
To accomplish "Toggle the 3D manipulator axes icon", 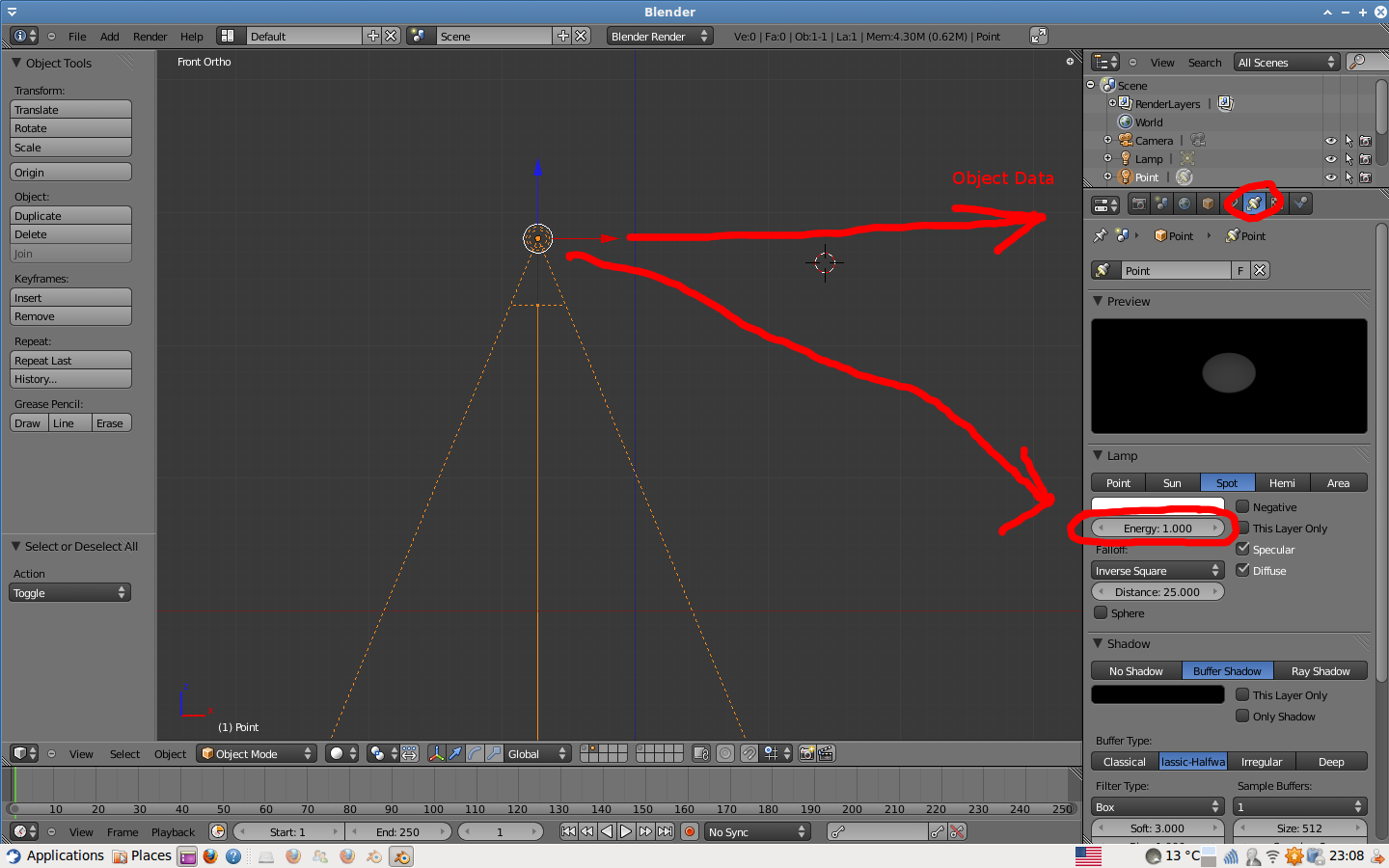I will [x=437, y=753].
